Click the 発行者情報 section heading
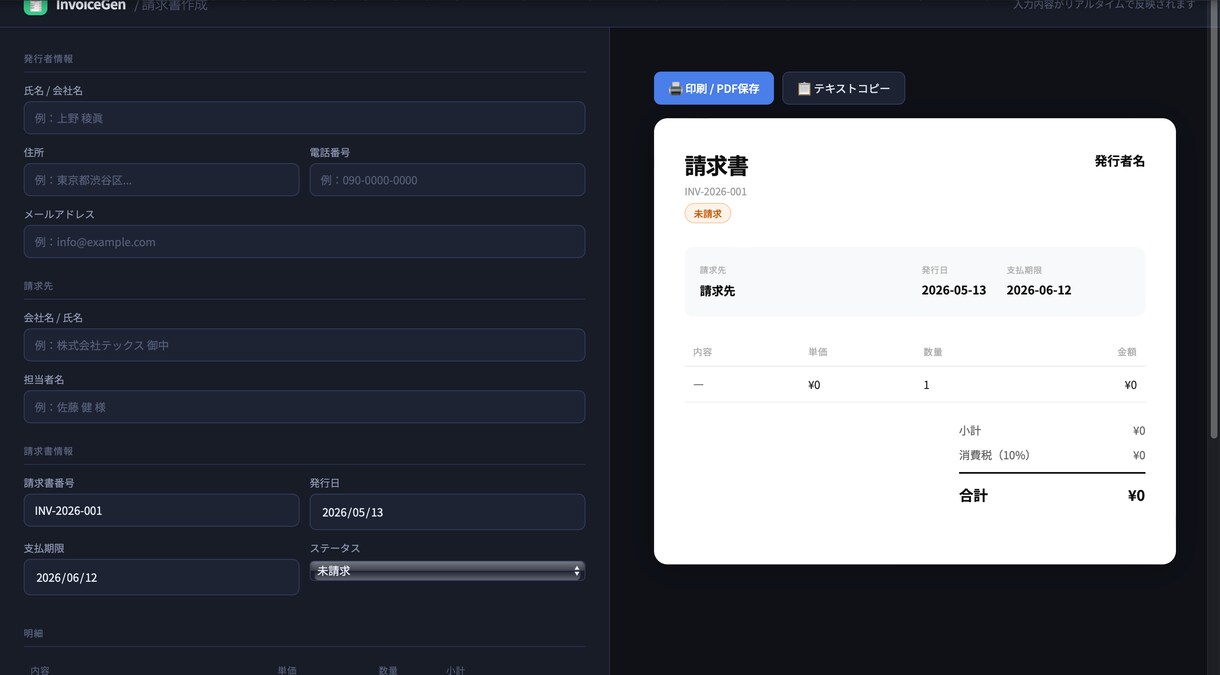Viewport: 1220px width, 675px height. (49, 59)
